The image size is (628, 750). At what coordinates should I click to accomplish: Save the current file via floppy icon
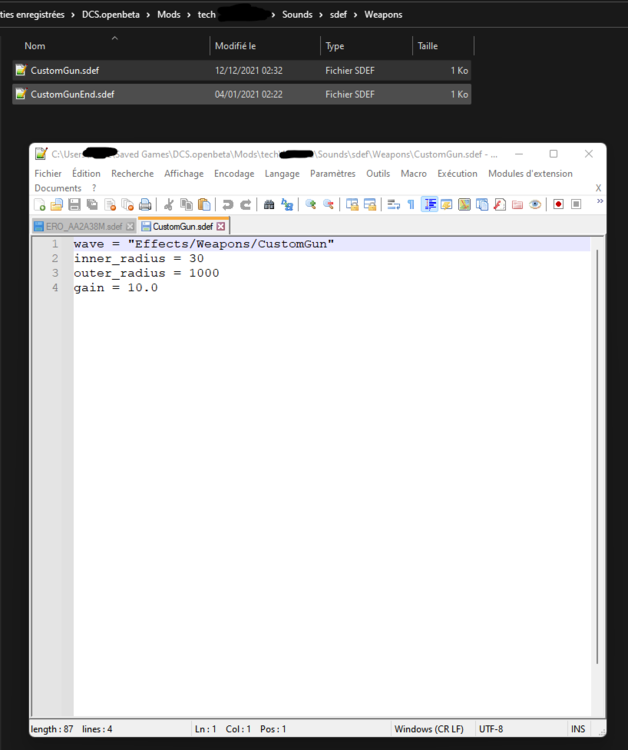click(x=74, y=205)
